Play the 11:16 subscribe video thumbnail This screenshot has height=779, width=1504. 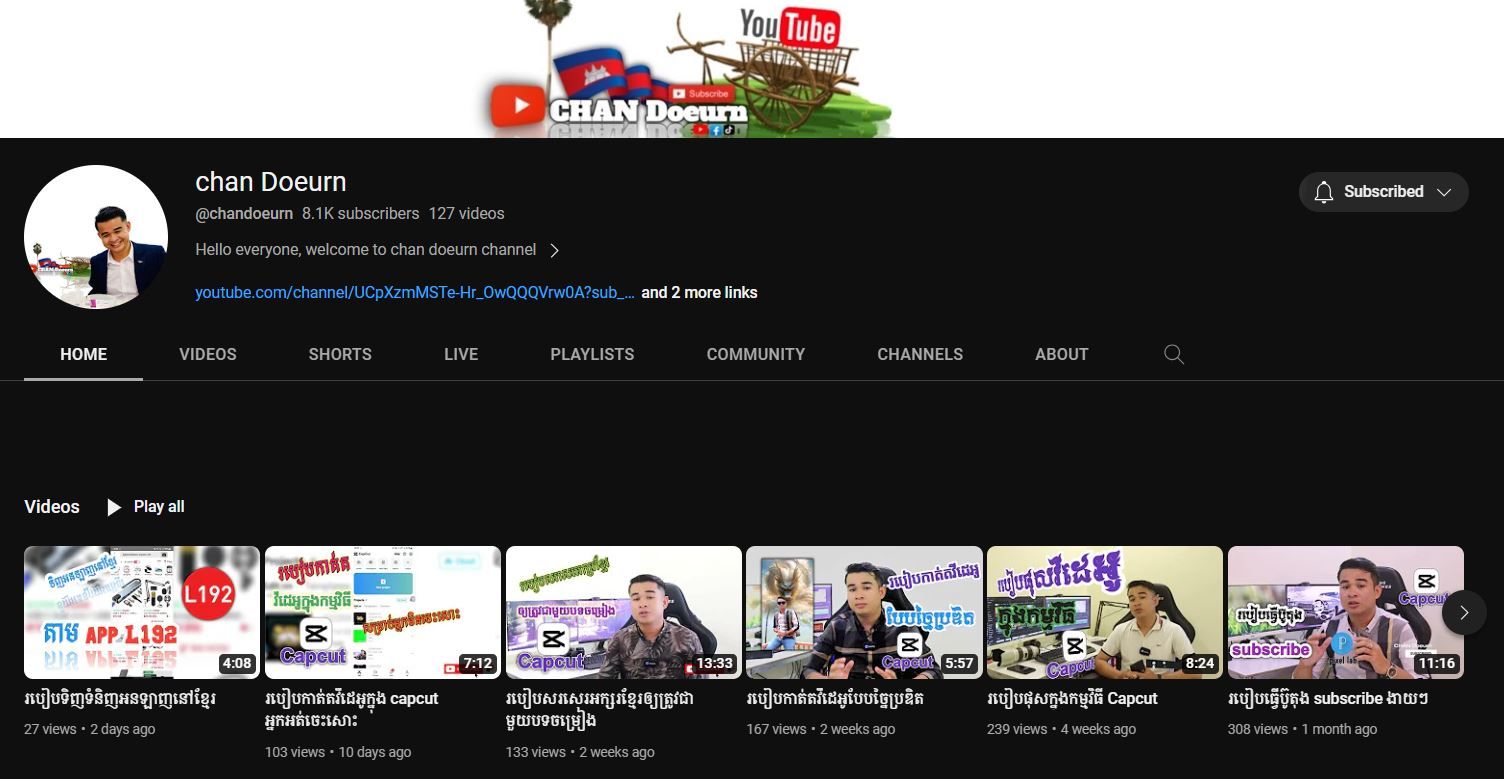click(1346, 612)
